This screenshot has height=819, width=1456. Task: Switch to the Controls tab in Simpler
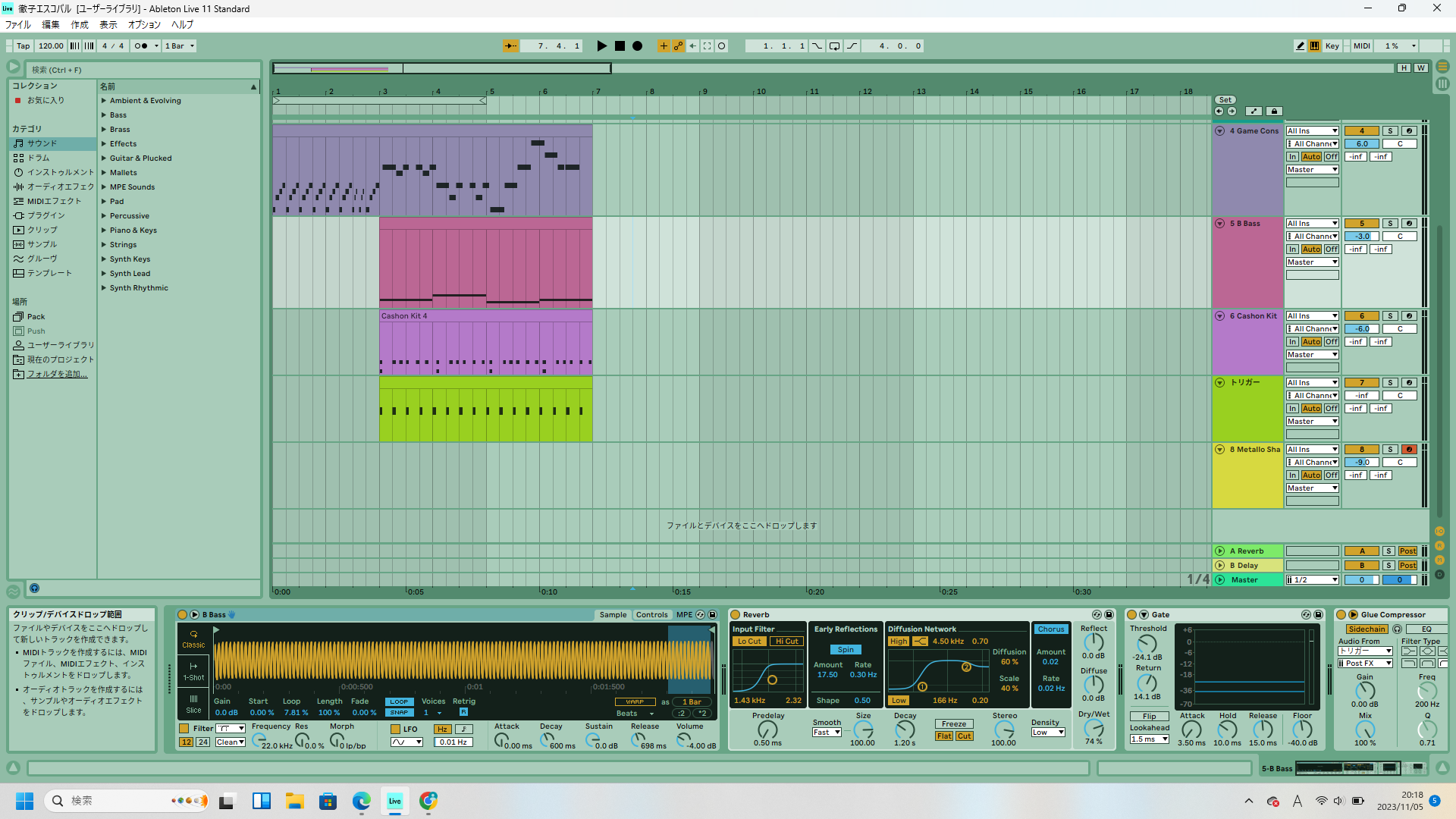[x=652, y=615]
